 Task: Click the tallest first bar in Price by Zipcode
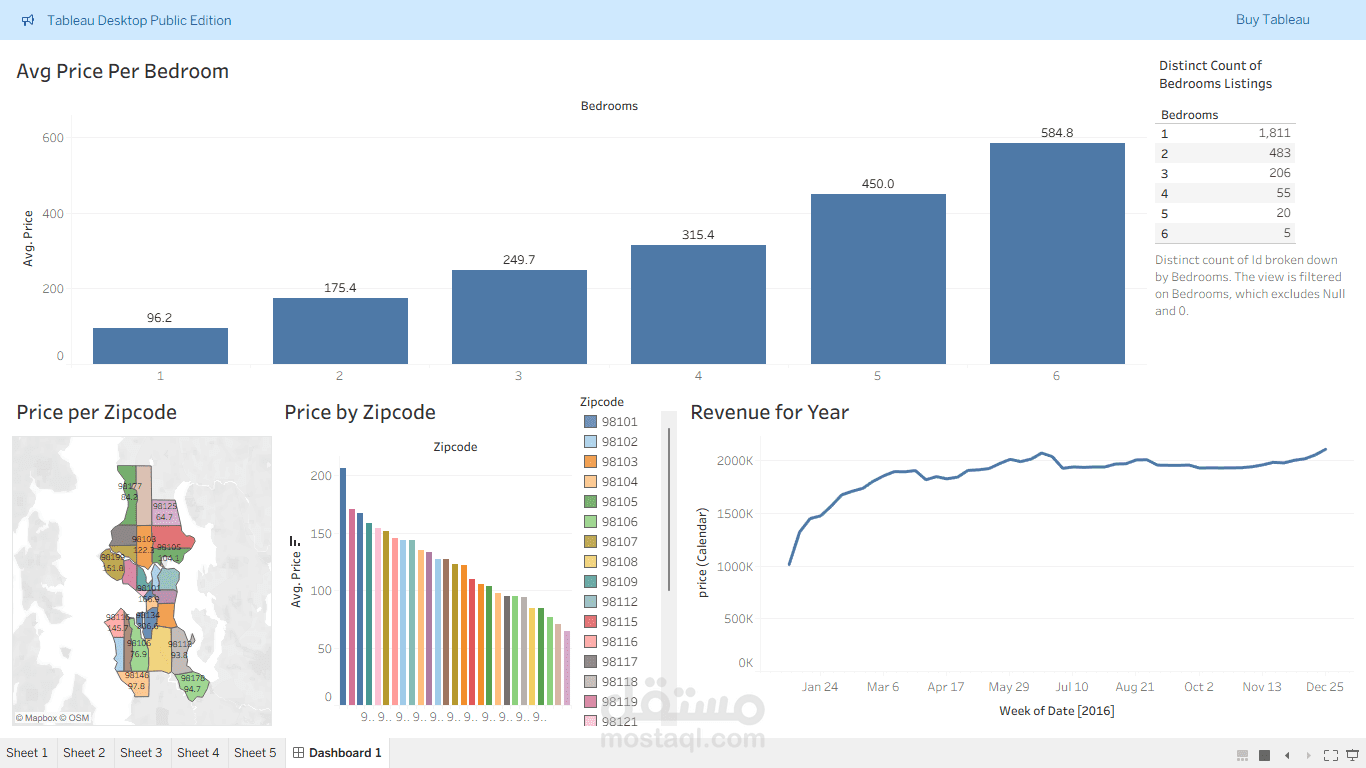pyautogui.click(x=343, y=586)
